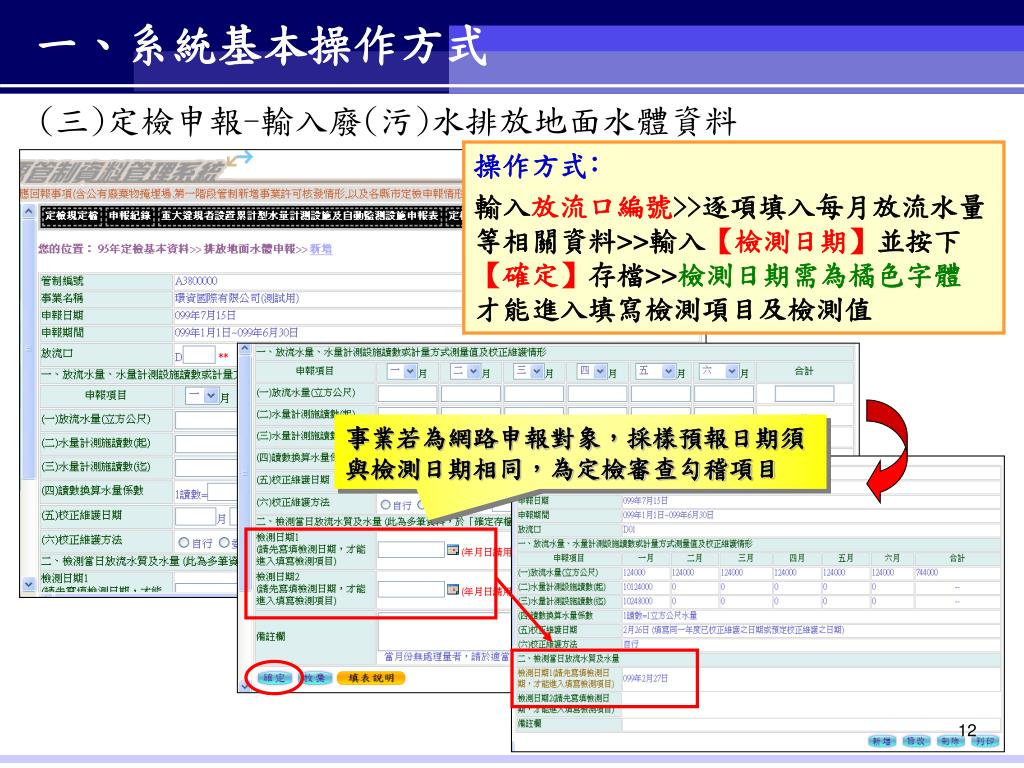
Task: Click the 放流口 number input field
Action: [199, 355]
